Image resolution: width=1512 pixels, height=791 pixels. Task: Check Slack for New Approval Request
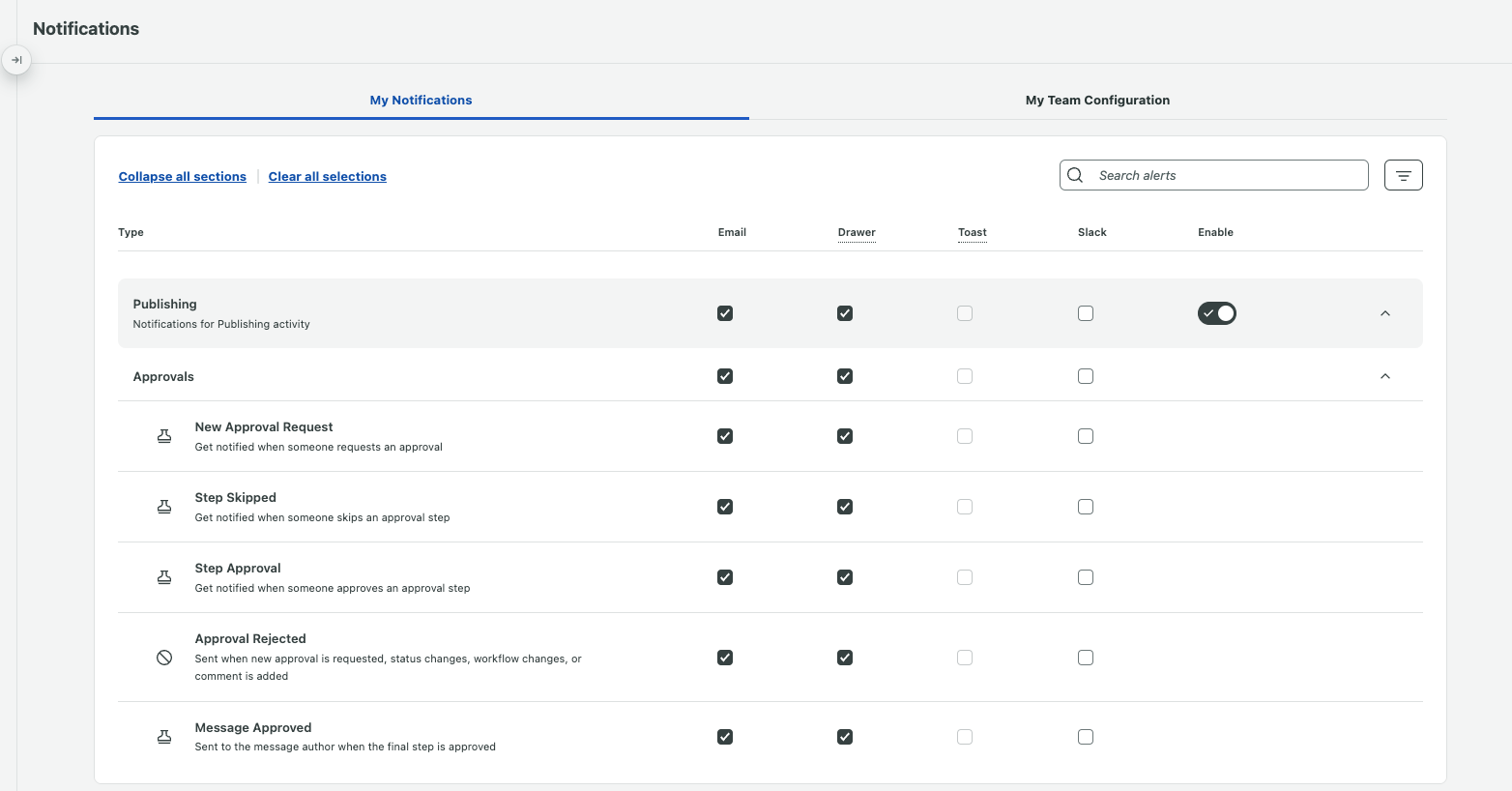[1086, 436]
